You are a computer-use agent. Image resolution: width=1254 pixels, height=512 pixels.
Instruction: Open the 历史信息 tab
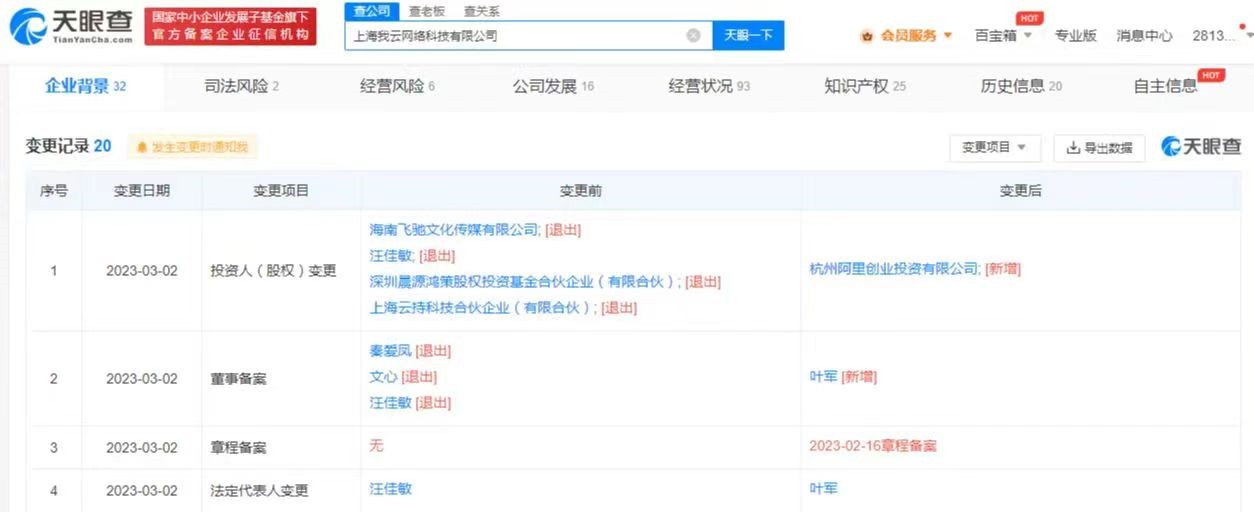coord(1021,86)
